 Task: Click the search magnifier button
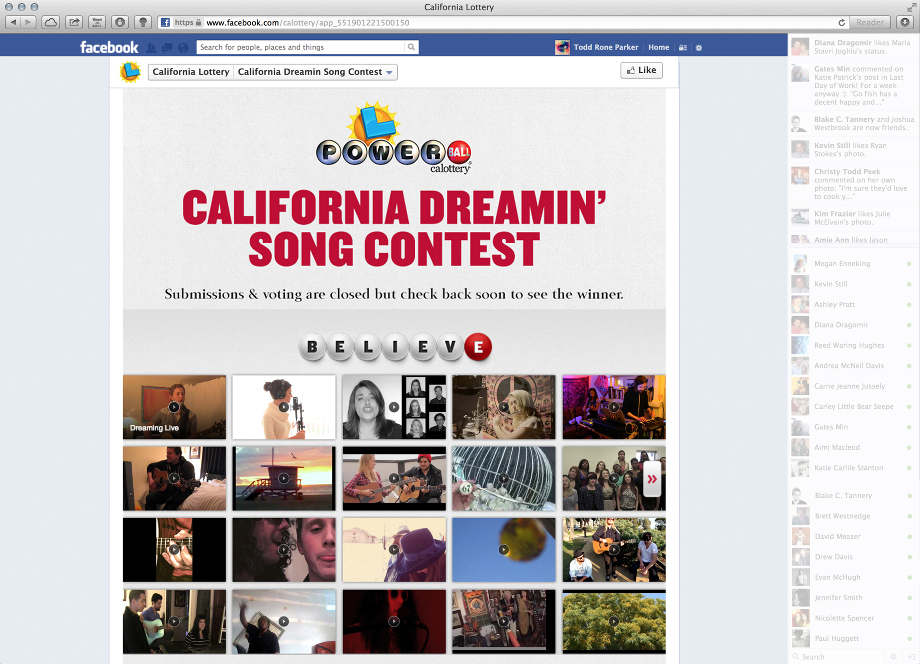point(411,47)
